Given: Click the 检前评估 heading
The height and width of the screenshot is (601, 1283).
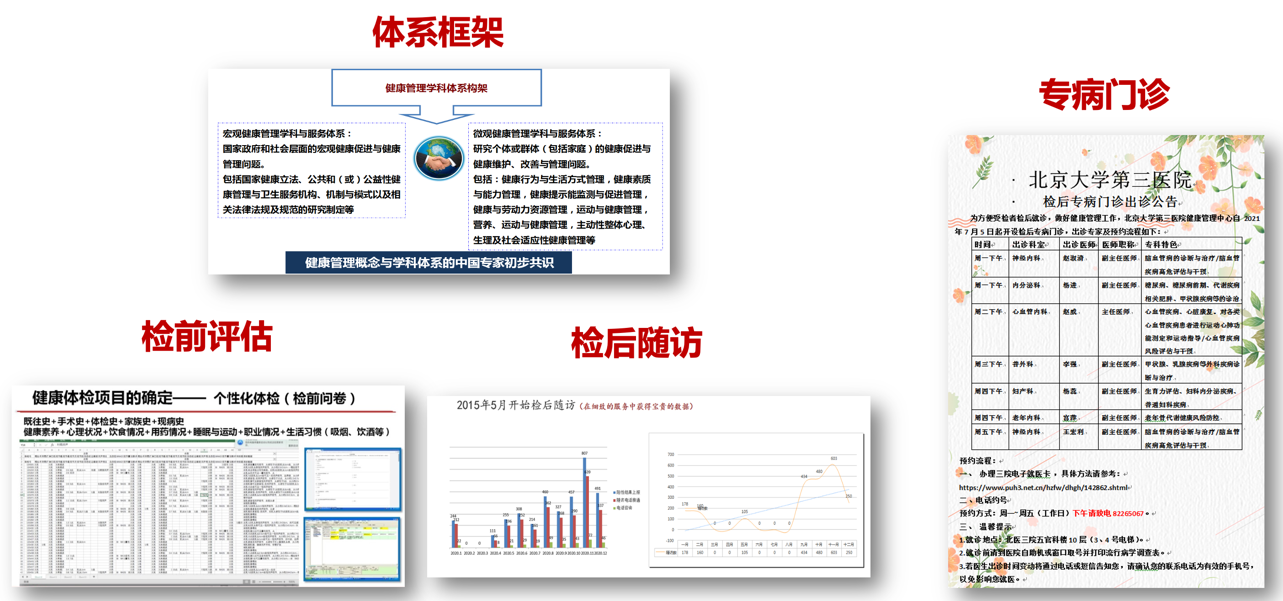Looking at the screenshot, I should coord(206,337).
